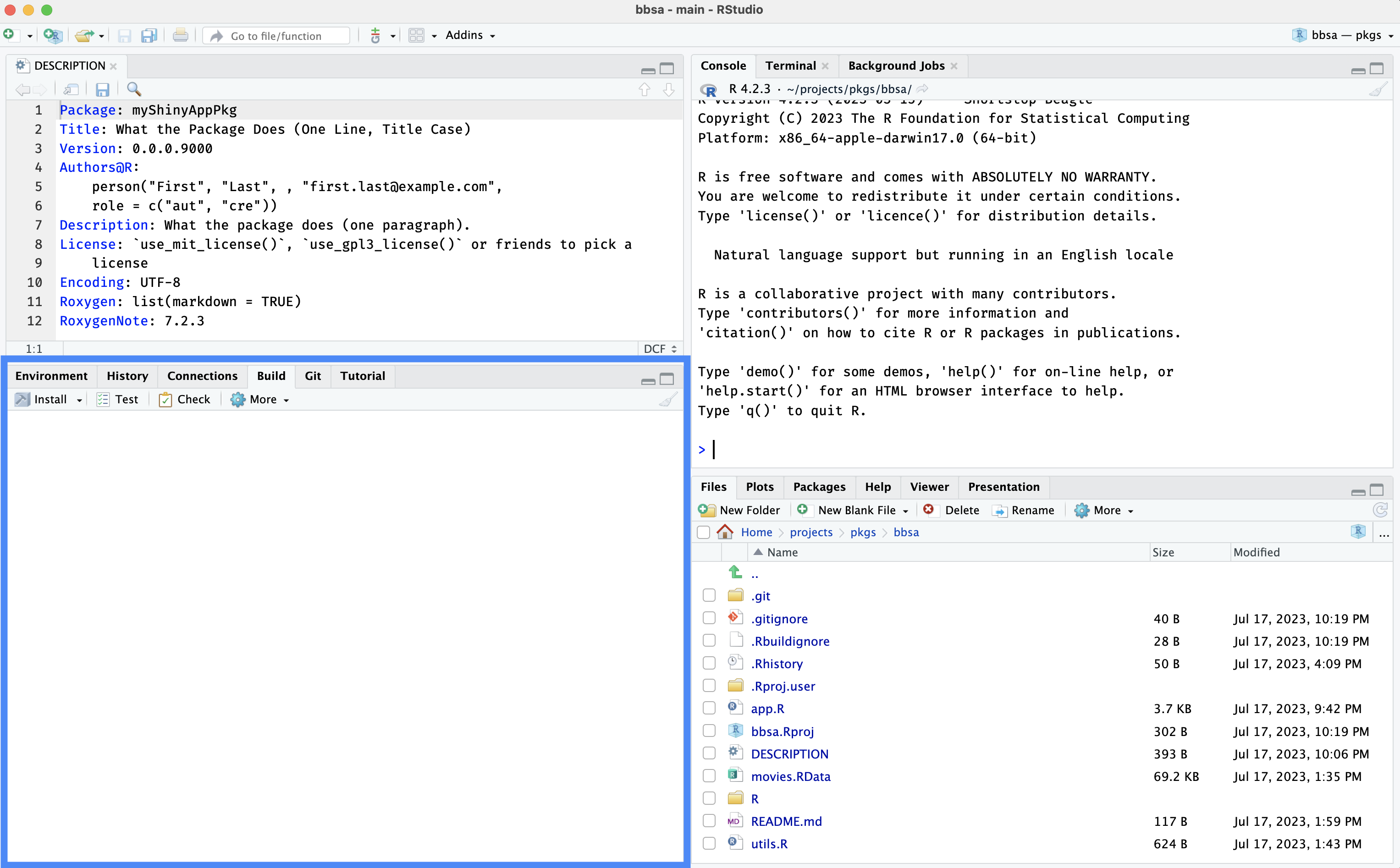
Task: Click the Check button in Build pane
Action: point(184,399)
